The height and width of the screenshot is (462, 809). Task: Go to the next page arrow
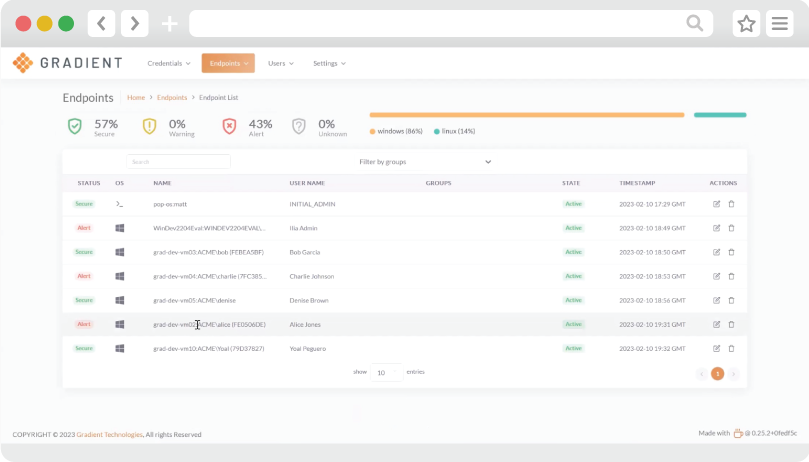tap(733, 374)
